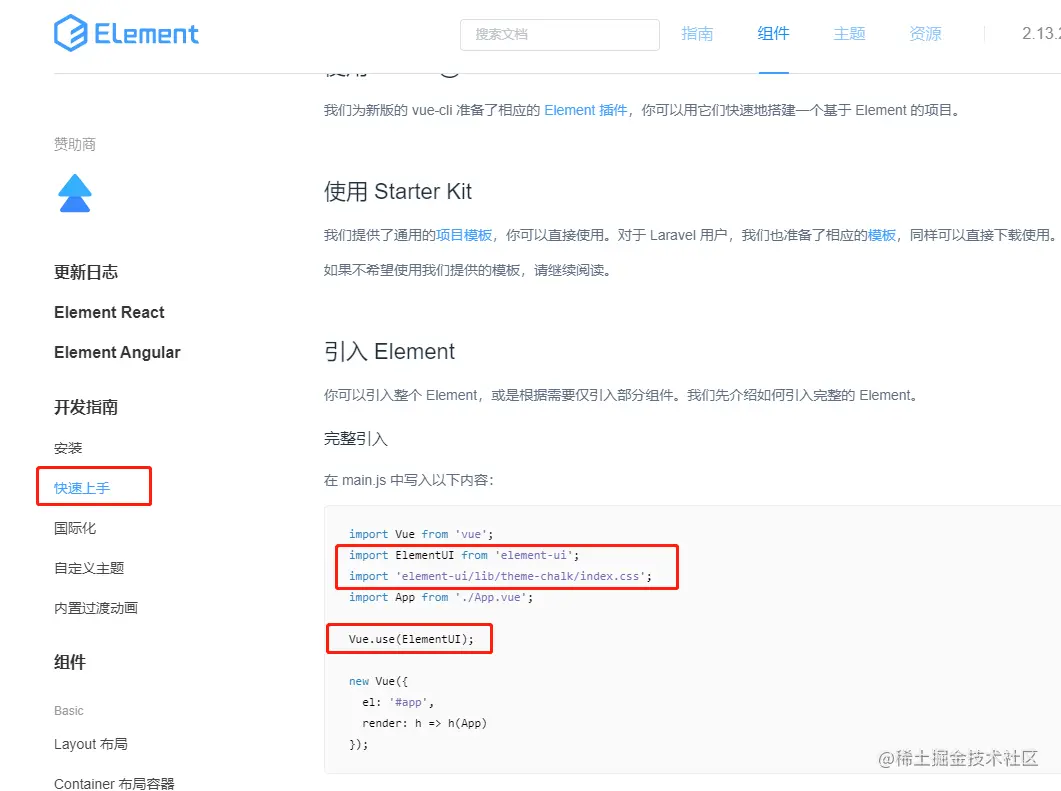
Task: Click the 开发指南 sidebar heading
Action: coord(86,407)
